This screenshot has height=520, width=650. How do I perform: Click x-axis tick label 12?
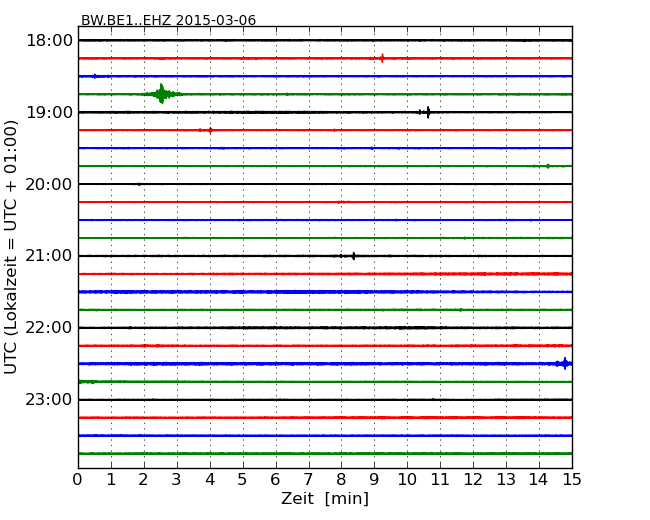pos(473,480)
